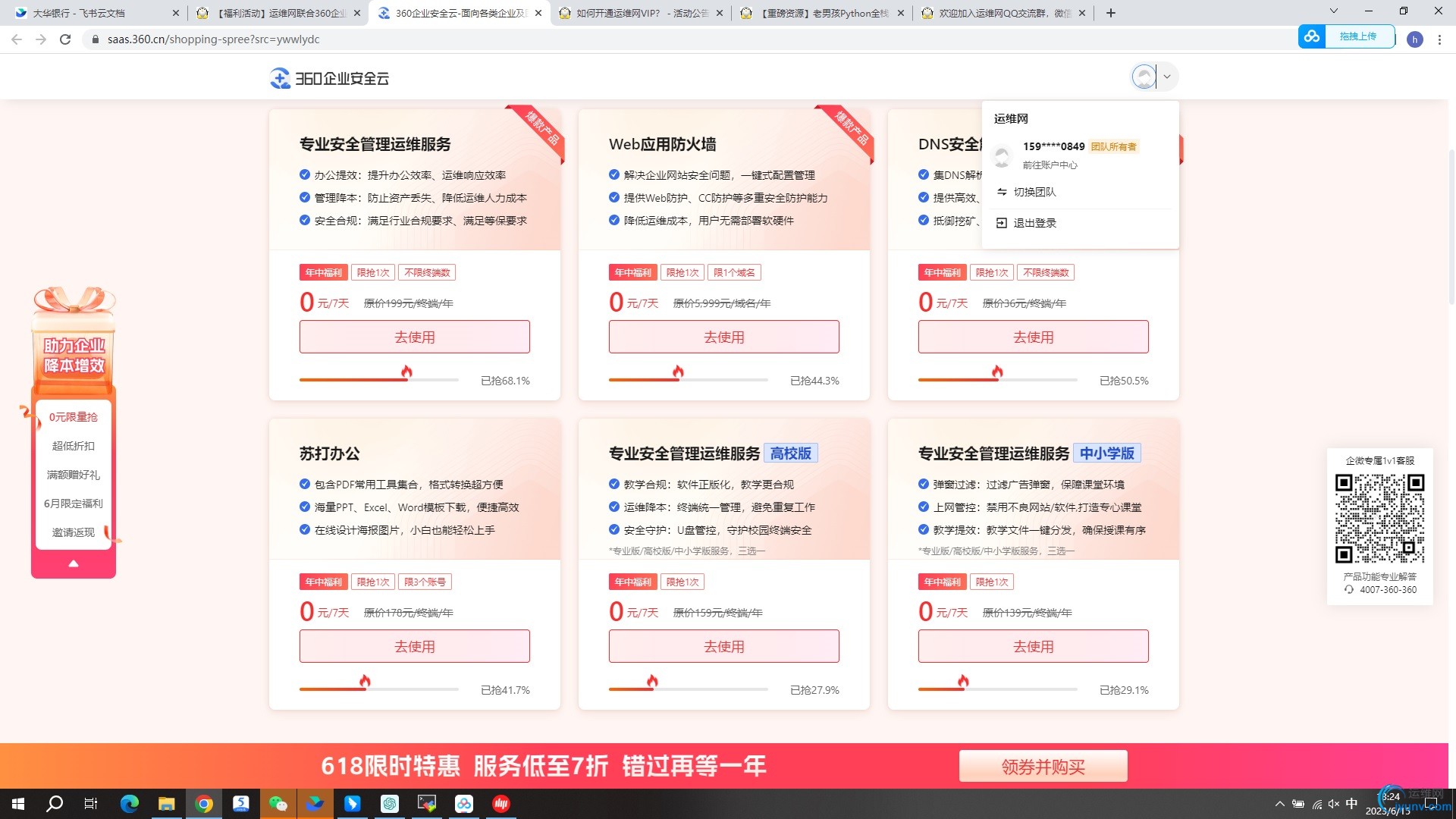The height and width of the screenshot is (819, 1456).
Task: Open Windows Start menu
Action: click(x=18, y=804)
